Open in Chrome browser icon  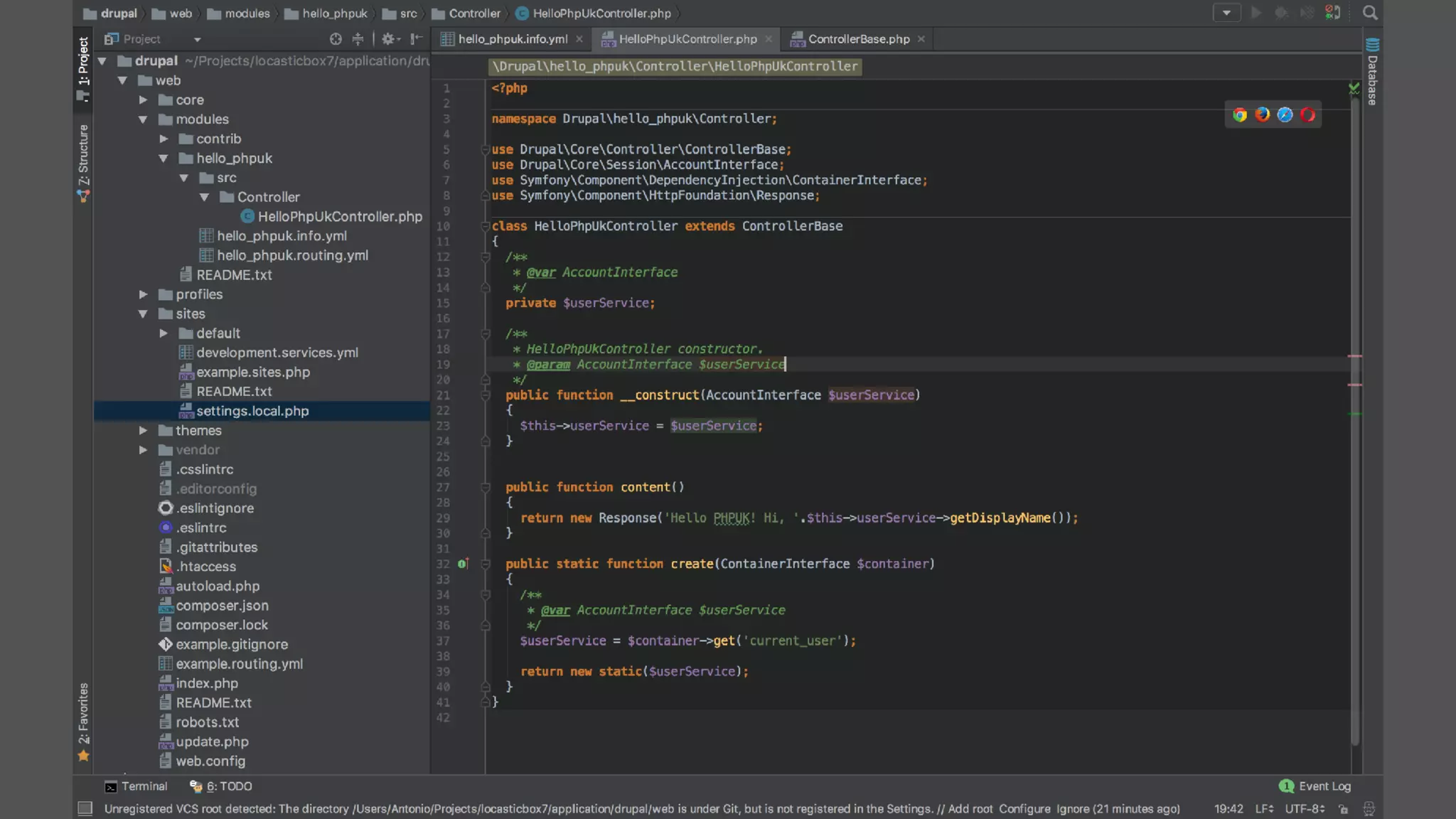pyautogui.click(x=1240, y=115)
